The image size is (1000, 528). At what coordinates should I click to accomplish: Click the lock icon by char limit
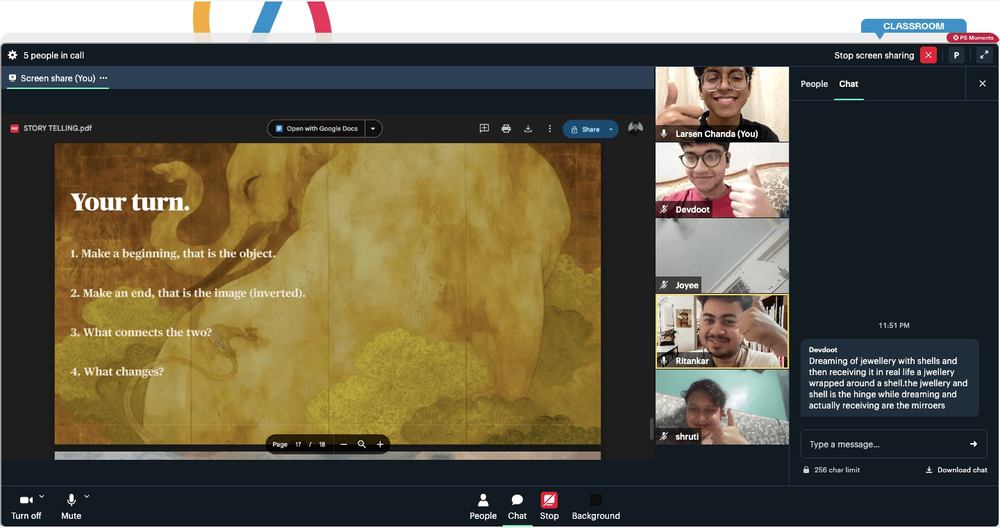[x=806, y=470]
